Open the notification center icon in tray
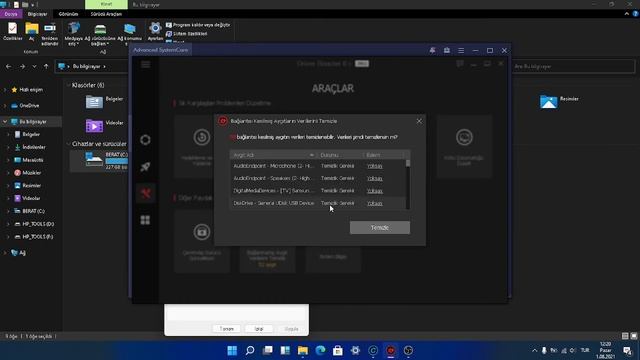This screenshot has width=640, height=360. click(627, 351)
